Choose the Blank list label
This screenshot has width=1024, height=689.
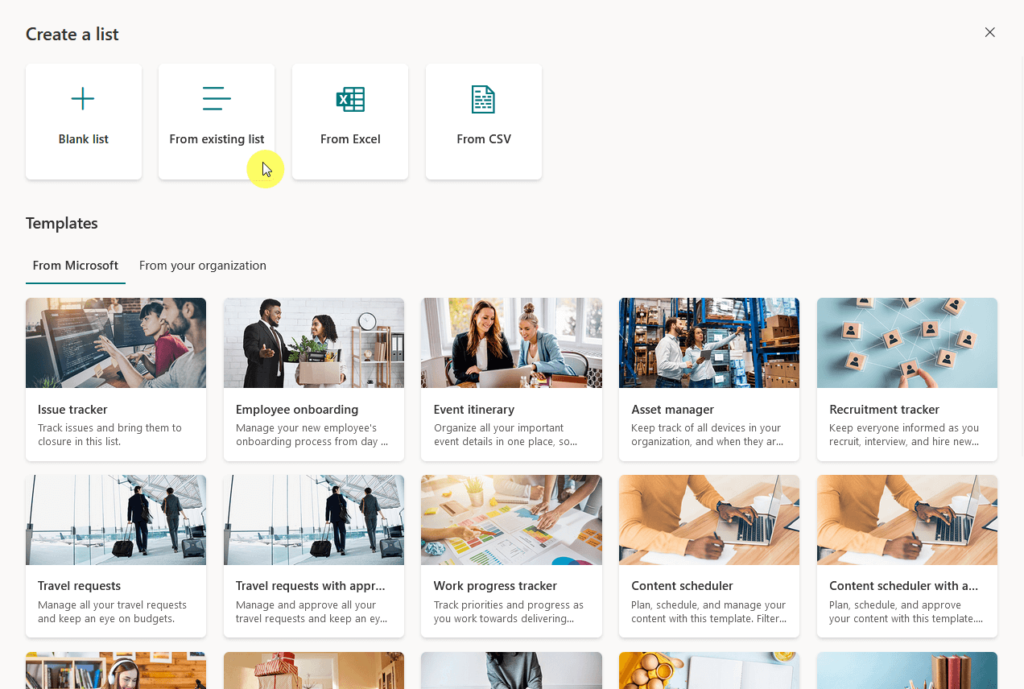tap(83, 139)
